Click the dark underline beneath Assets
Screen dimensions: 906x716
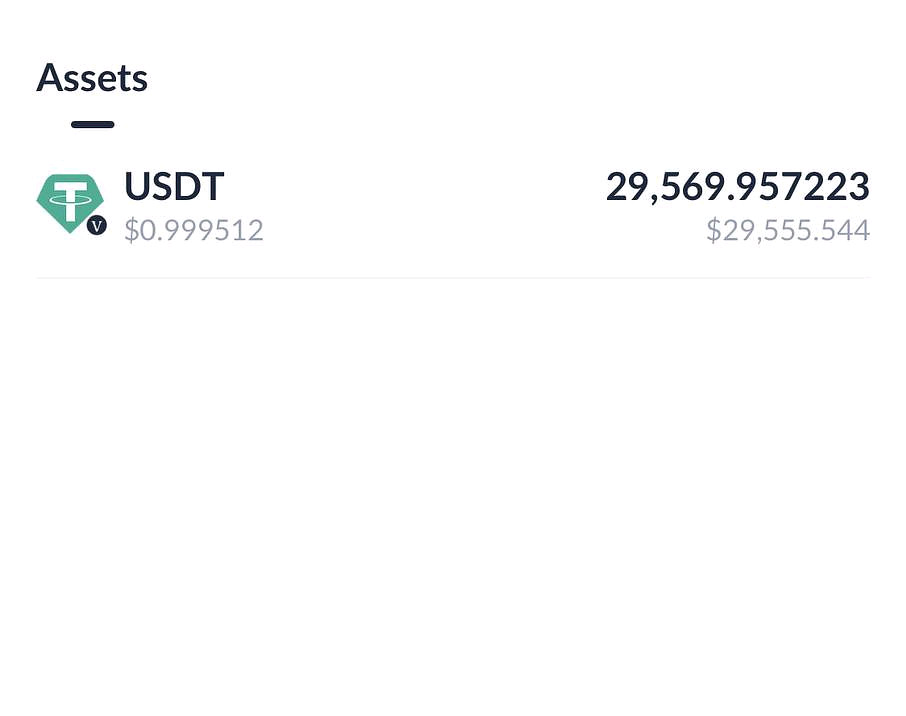[92, 124]
